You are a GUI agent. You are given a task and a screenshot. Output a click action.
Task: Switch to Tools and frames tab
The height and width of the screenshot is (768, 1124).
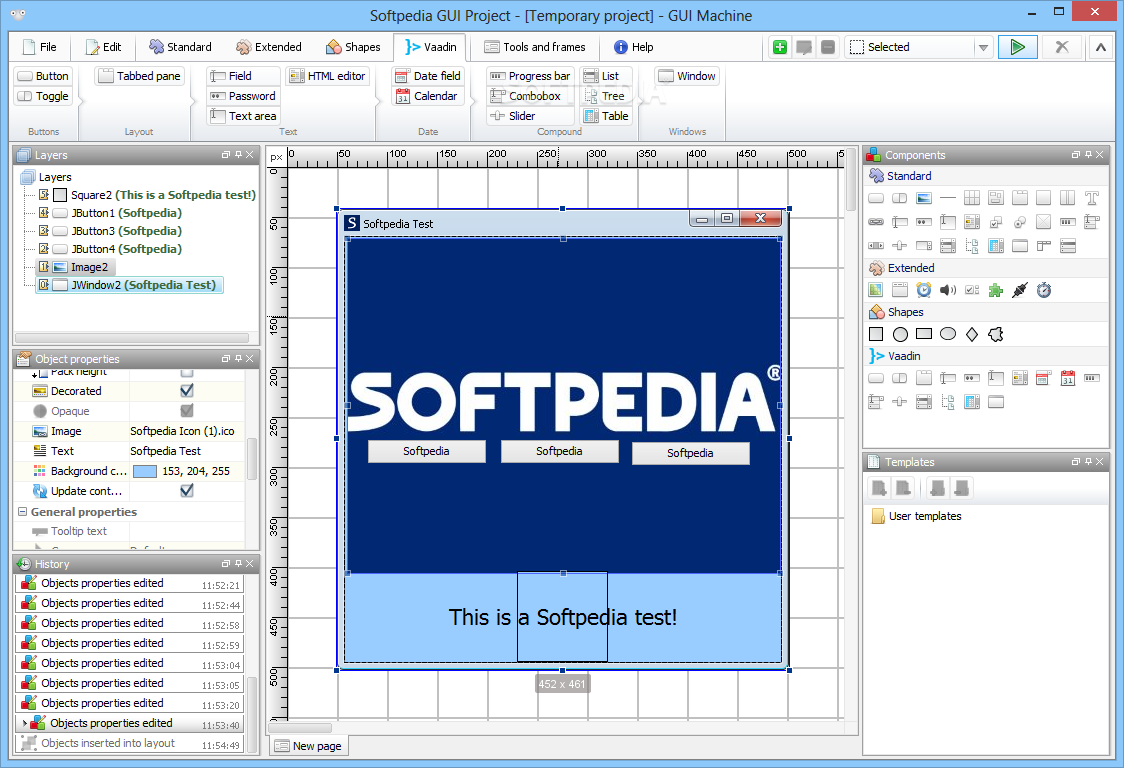(x=535, y=47)
